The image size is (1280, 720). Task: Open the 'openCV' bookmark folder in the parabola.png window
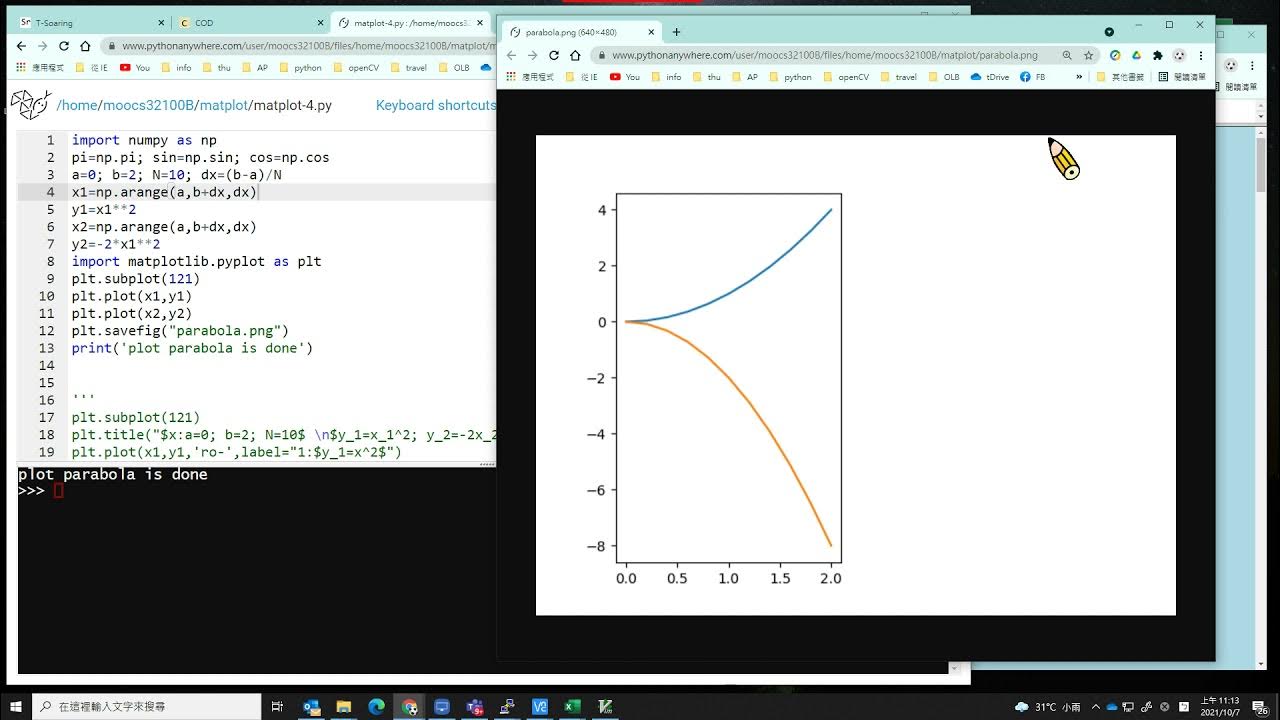coord(846,77)
